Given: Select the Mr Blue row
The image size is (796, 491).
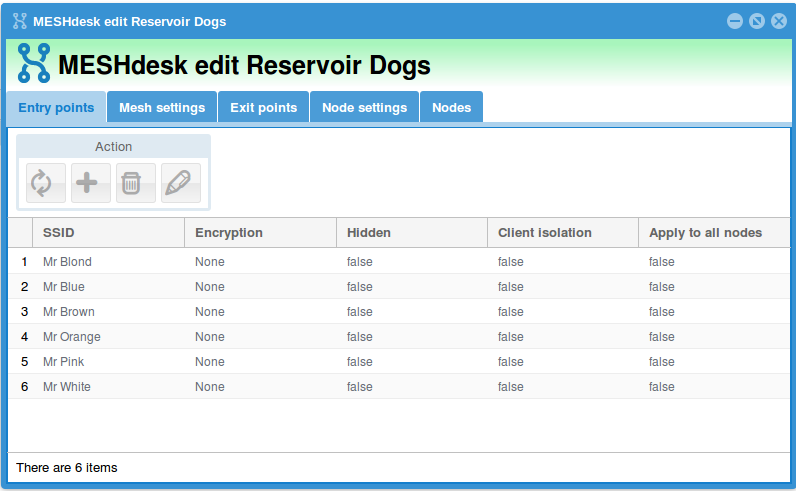Looking at the screenshot, I should (x=399, y=286).
